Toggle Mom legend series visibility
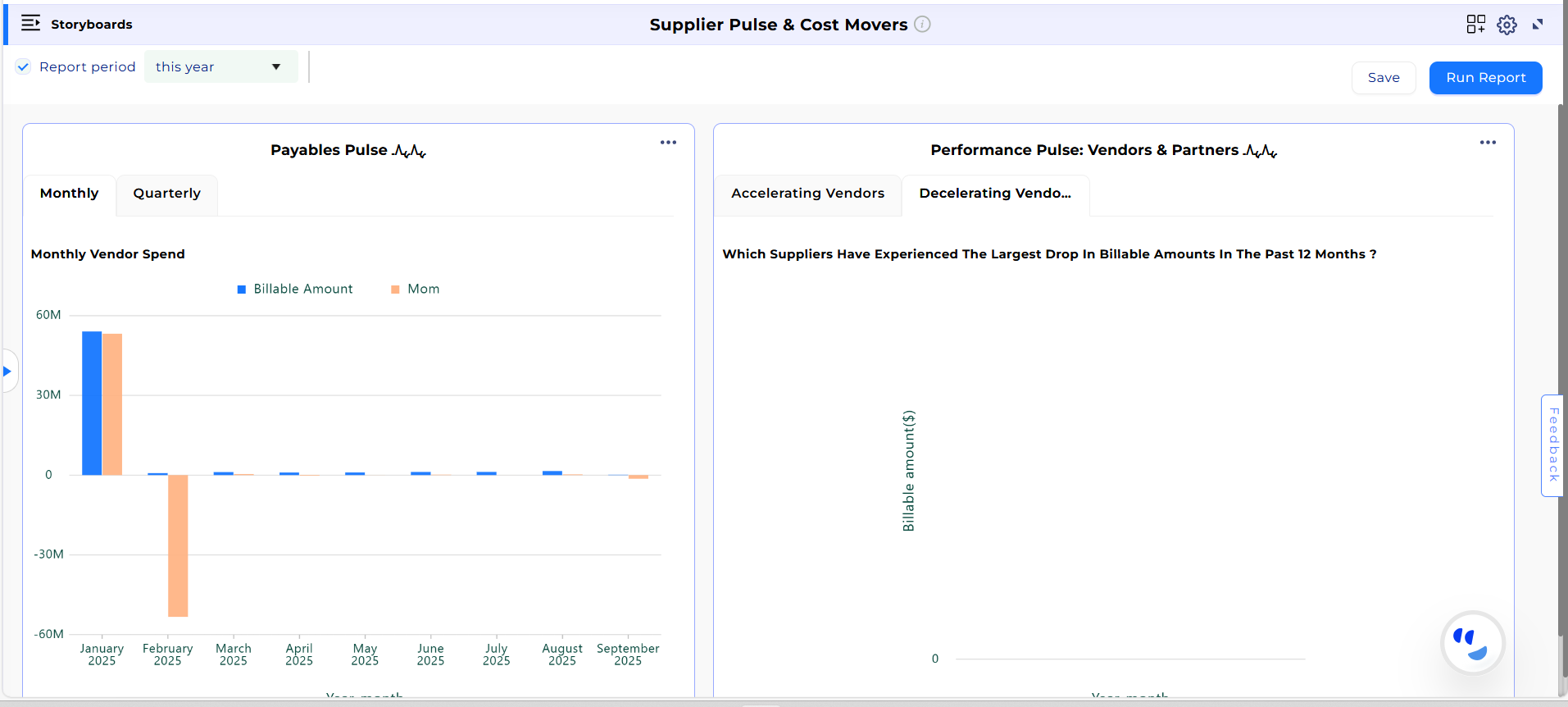This screenshot has height=707, width=1568. click(x=416, y=289)
